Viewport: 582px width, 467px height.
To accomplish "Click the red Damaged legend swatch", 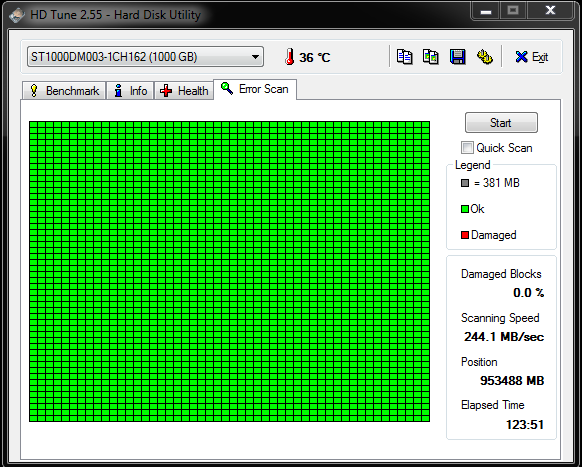I will 465,235.
